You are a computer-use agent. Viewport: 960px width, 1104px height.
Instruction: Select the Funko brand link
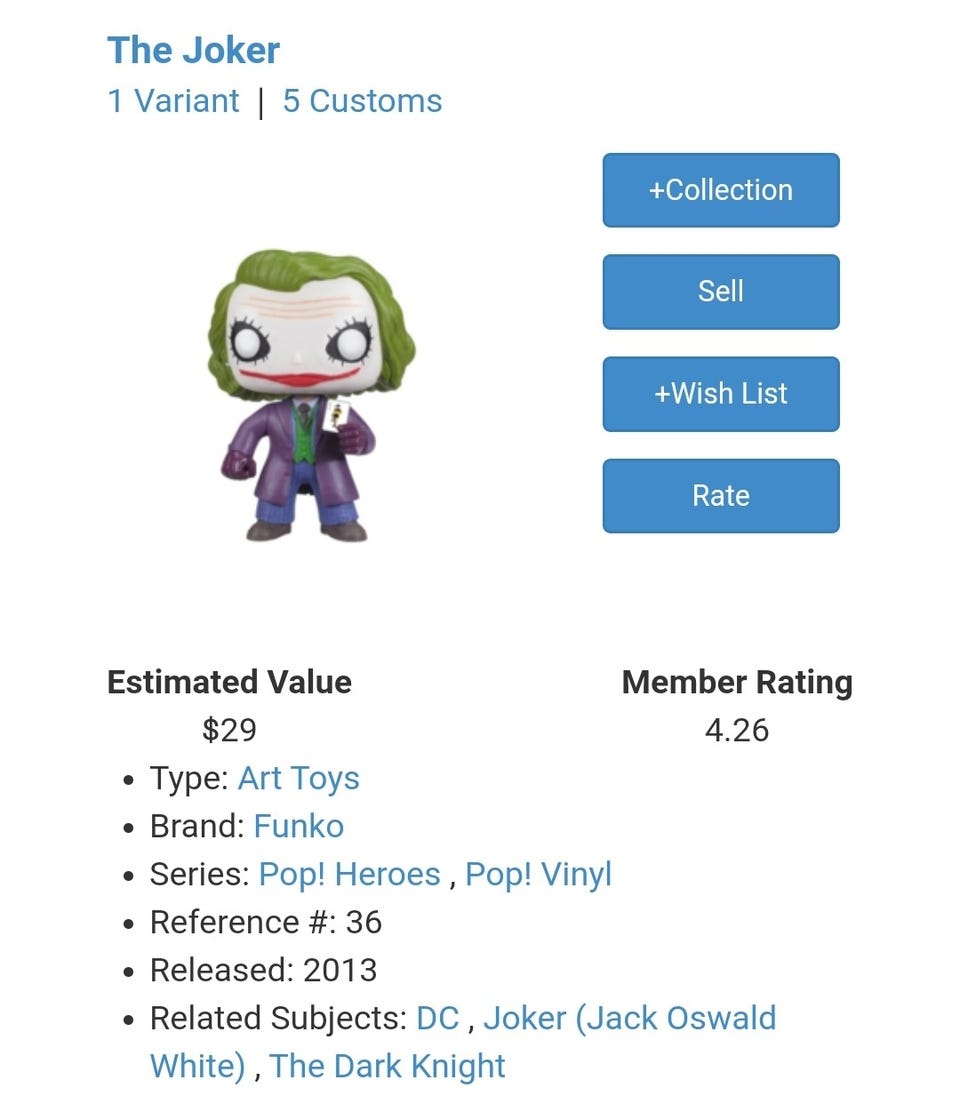pyautogui.click(x=299, y=827)
